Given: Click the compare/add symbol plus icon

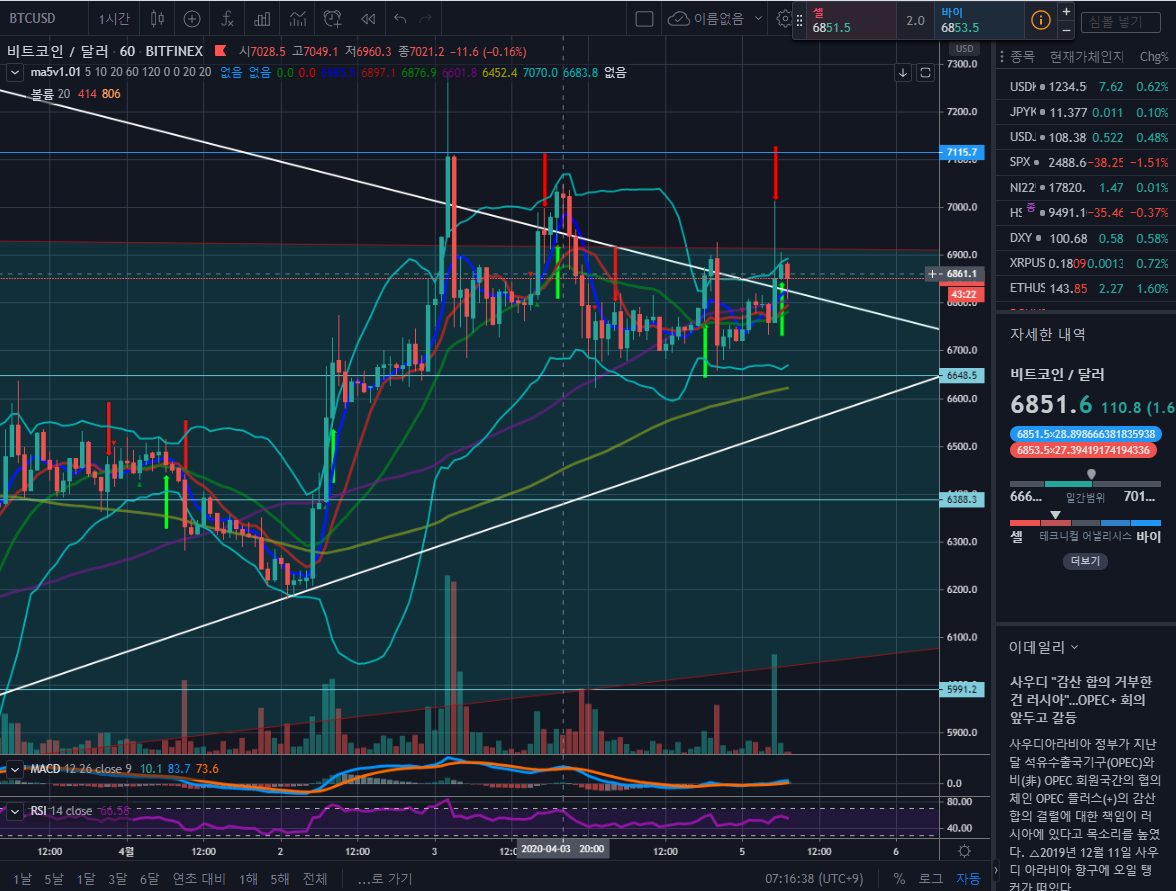Looking at the screenshot, I should click(192, 19).
